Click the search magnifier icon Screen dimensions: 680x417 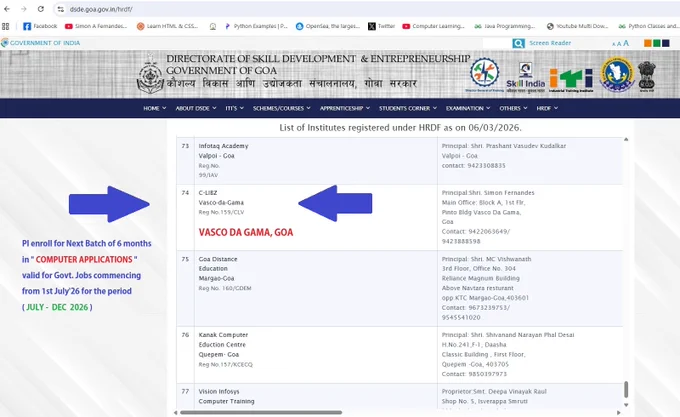(x=518, y=43)
